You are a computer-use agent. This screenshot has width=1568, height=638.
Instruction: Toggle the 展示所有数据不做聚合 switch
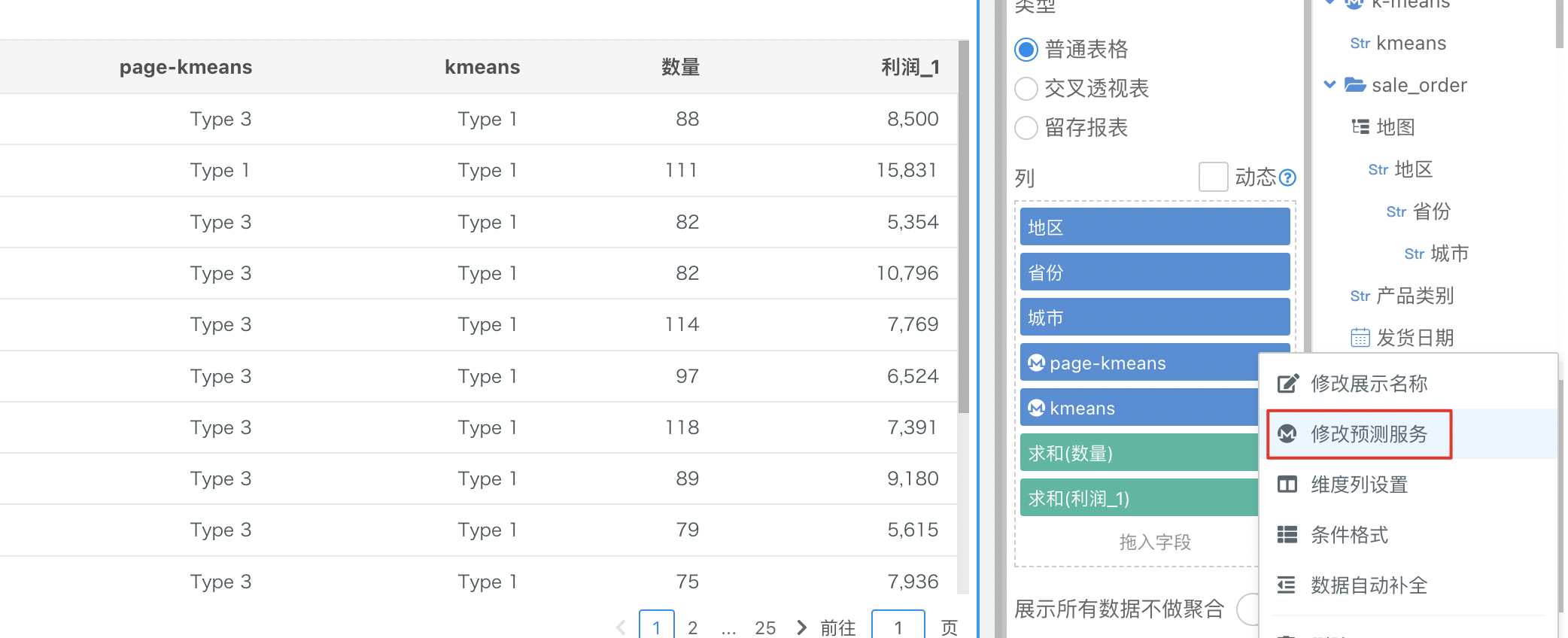tap(1249, 609)
